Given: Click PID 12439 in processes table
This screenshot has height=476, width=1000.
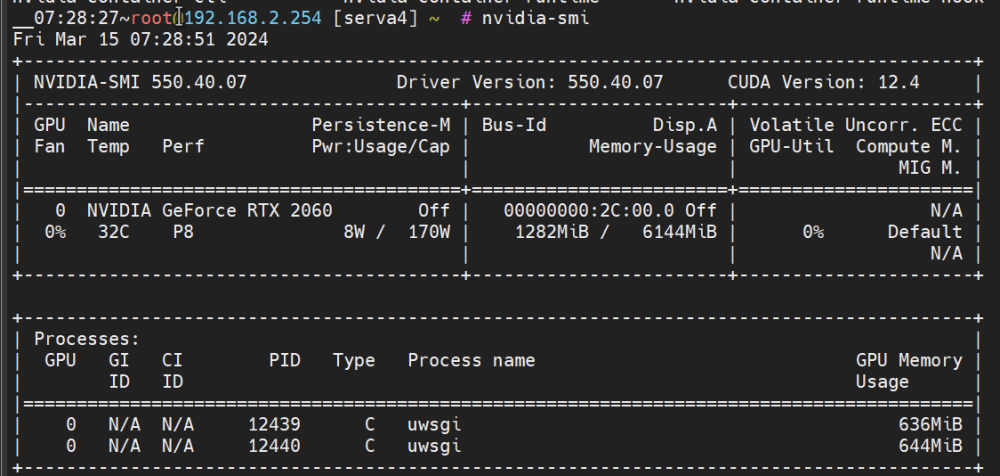Looking at the screenshot, I should click(274, 424).
